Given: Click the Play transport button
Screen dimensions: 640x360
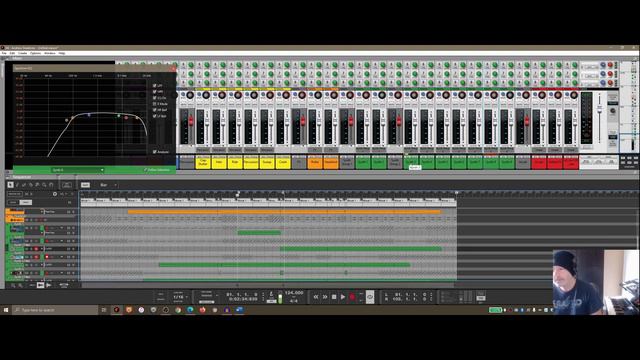Looking at the screenshot, I should tap(343, 297).
